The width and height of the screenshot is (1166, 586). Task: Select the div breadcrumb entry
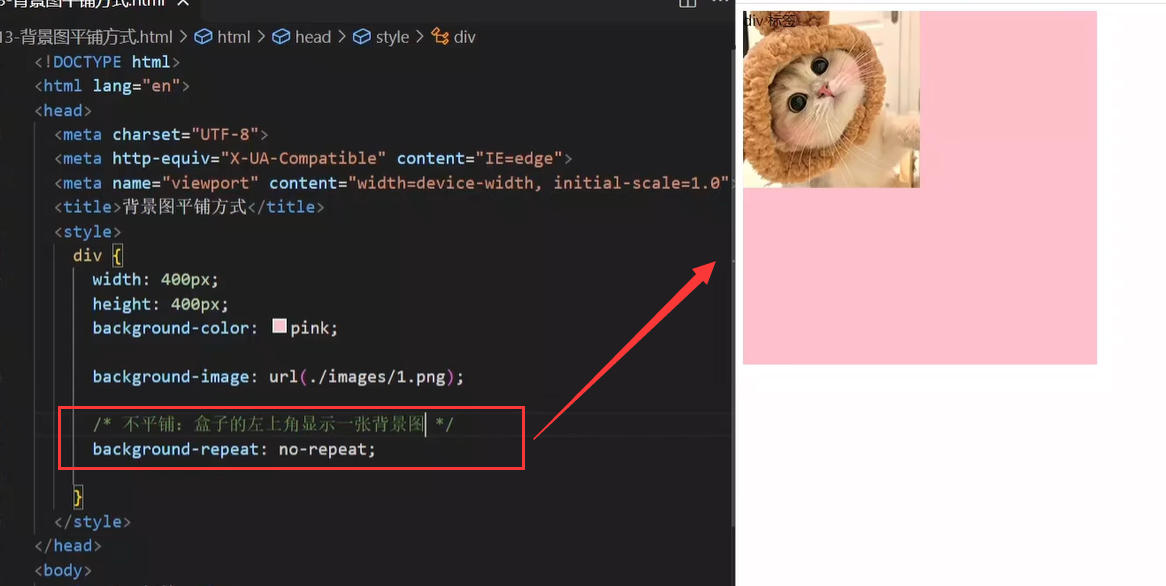pyautogui.click(x=464, y=37)
